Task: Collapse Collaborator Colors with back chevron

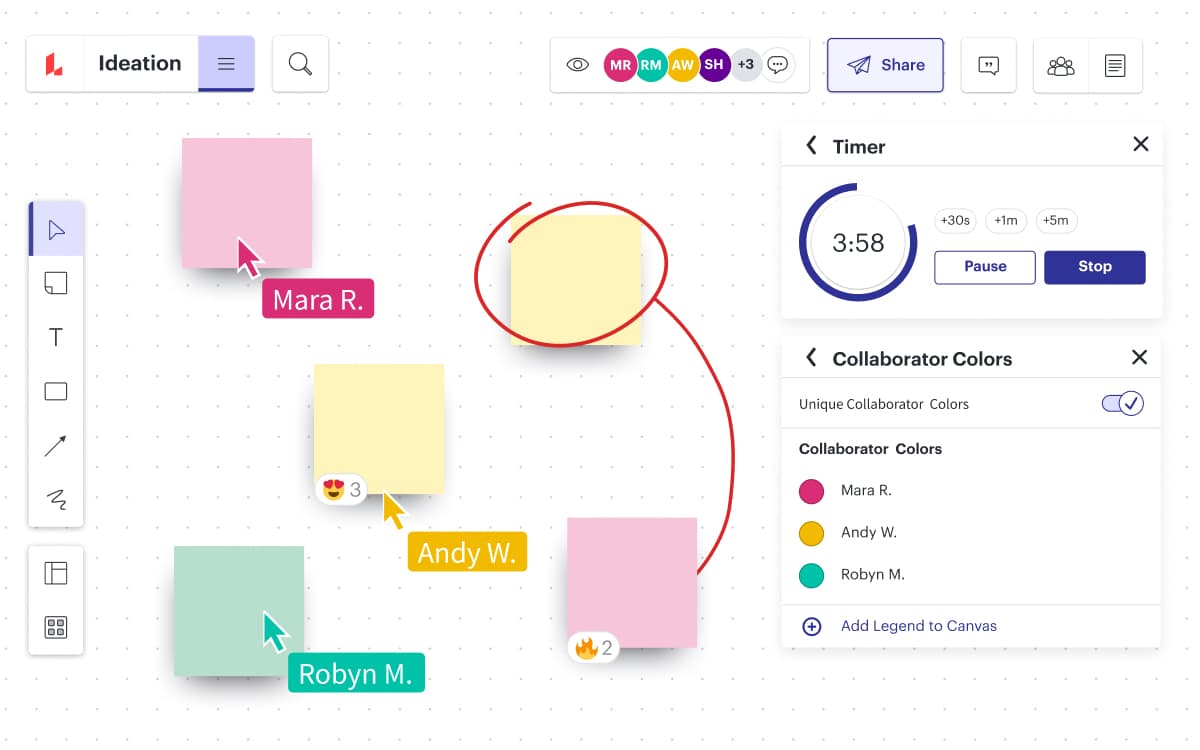Action: click(x=811, y=358)
